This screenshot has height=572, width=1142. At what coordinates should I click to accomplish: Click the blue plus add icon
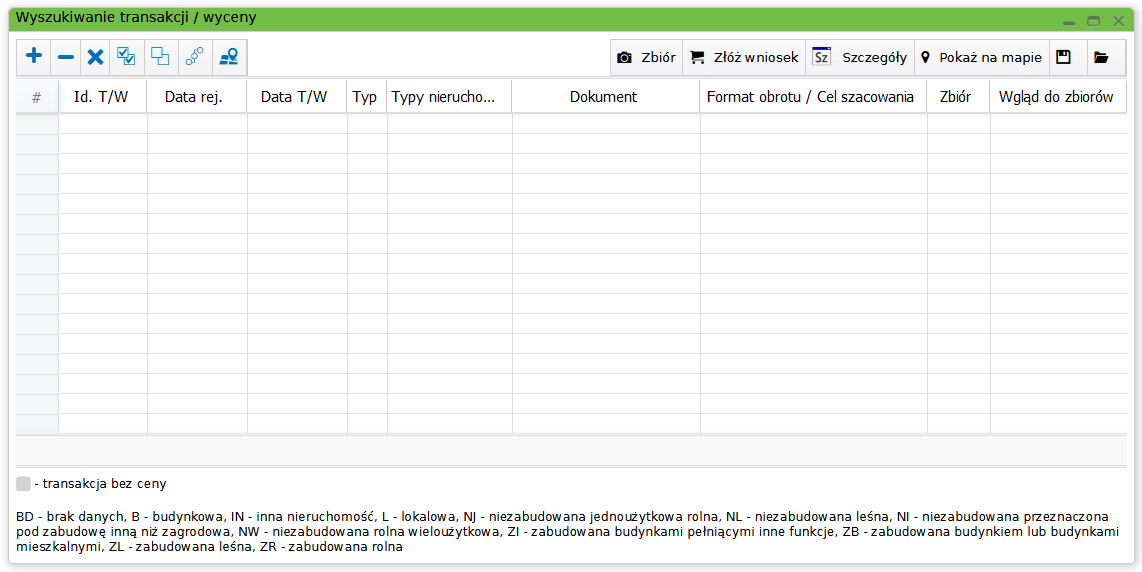click(34, 57)
